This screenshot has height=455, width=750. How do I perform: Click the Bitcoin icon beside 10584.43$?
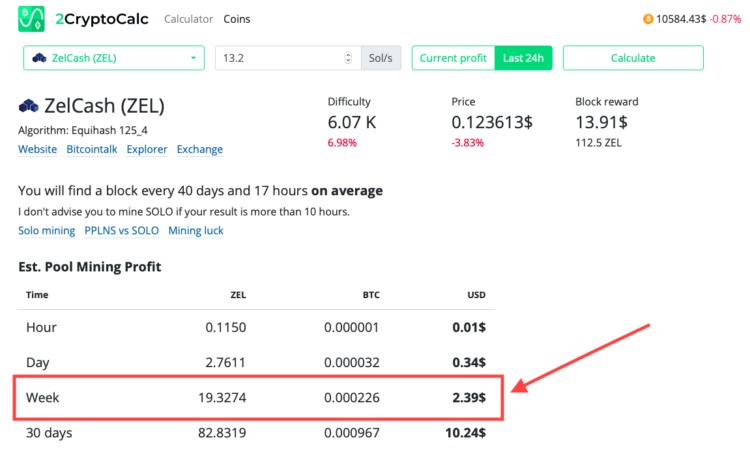(x=648, y=19)
